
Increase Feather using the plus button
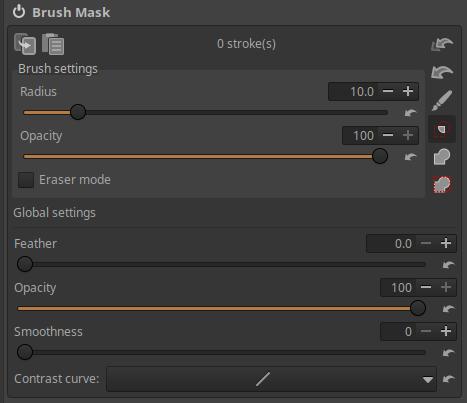[446, 243]
